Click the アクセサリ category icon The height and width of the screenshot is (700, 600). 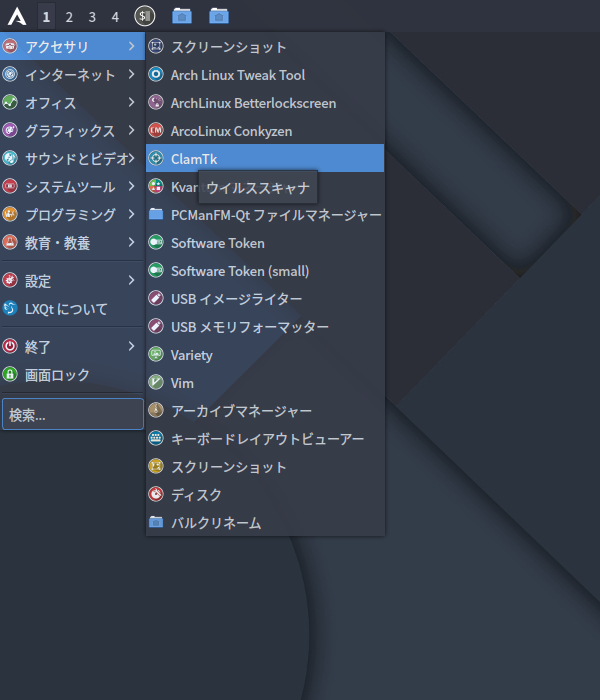pyautogui.click(x=10, y=46)
